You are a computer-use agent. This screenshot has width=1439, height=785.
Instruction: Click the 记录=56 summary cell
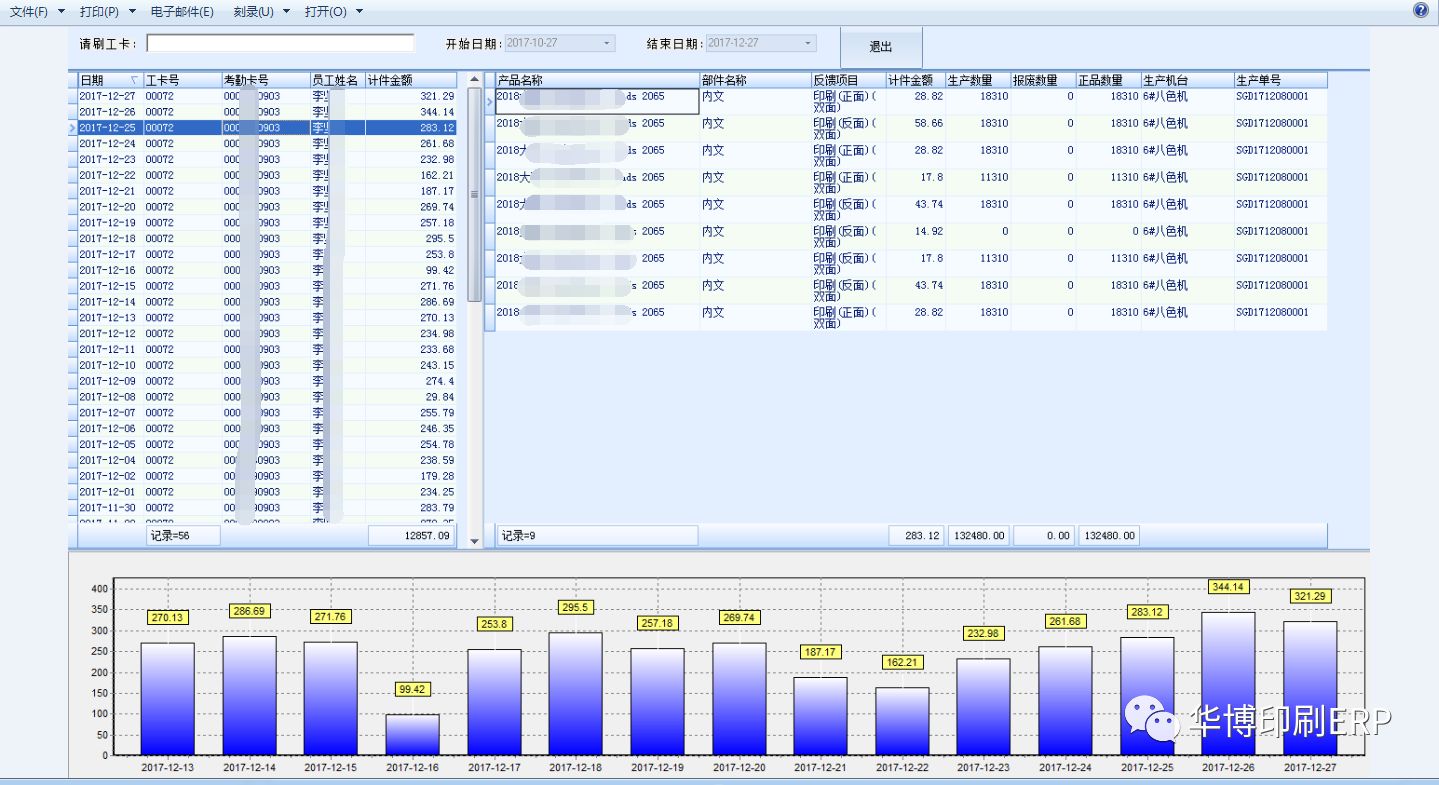tap(182, 536)
